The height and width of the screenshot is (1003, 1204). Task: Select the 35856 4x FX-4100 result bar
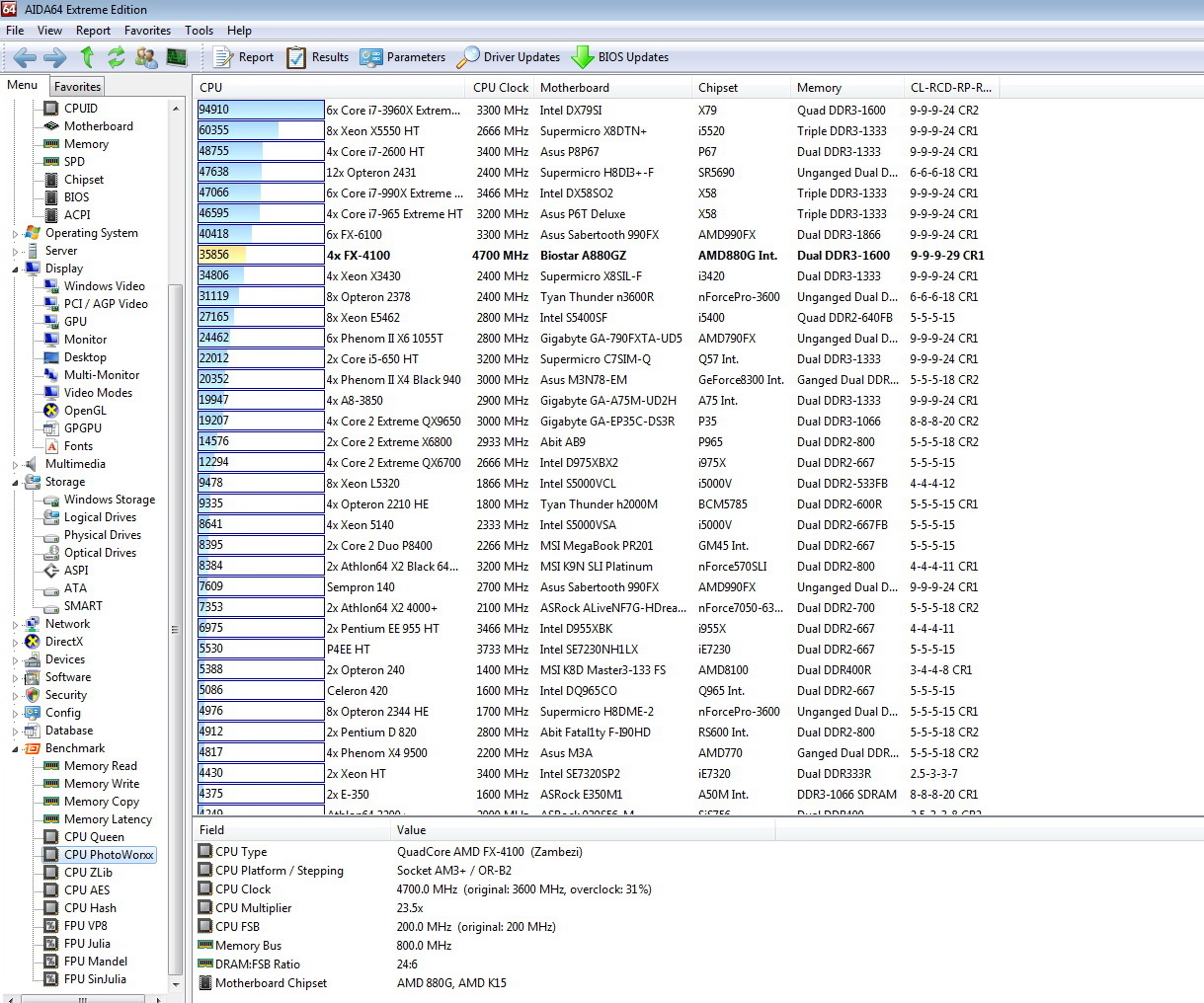click(261, 256)
